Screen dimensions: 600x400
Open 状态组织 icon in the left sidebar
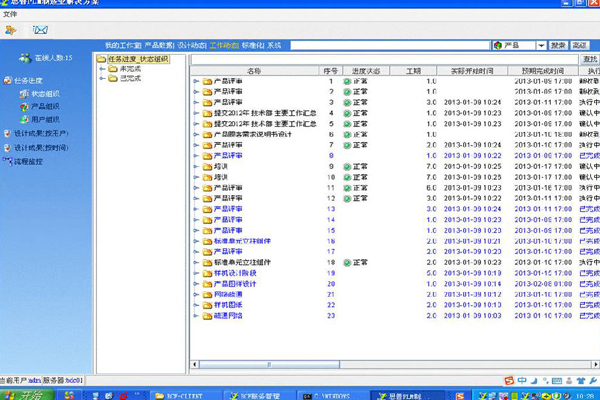coord(24,94)
